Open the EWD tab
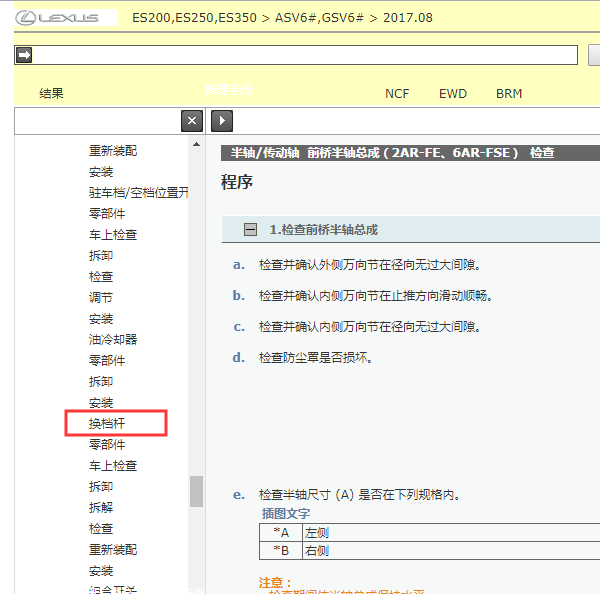600x594 pixels. tap(453, 94)
